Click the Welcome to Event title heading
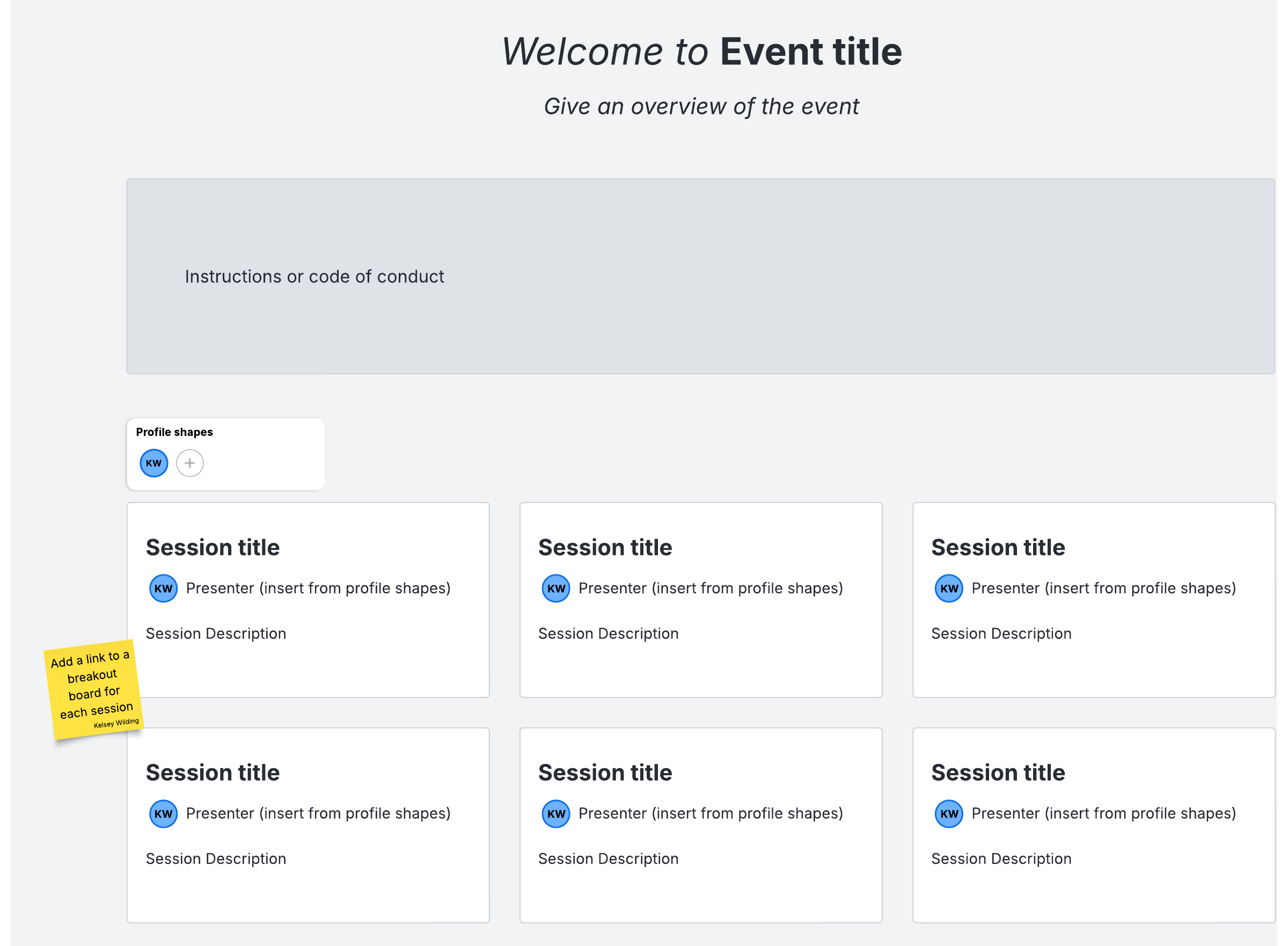Viewport: 1288px width, 946px height. [x=701, y=52]
